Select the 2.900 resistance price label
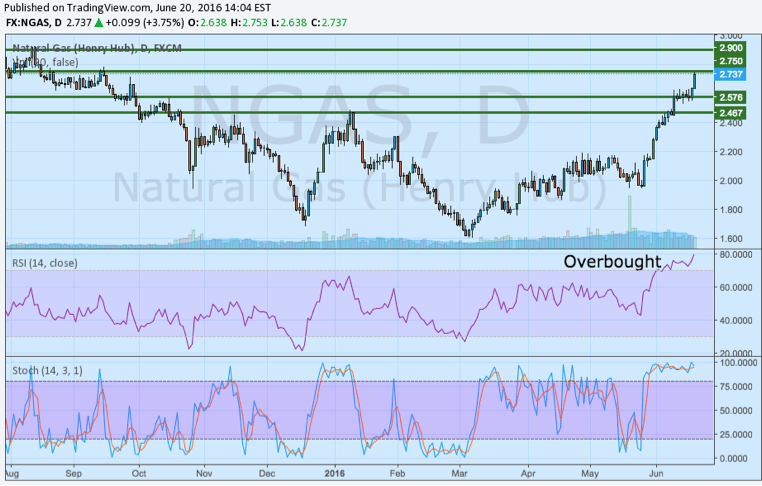This screenshot has height=486, width=762. coord(731,48)
